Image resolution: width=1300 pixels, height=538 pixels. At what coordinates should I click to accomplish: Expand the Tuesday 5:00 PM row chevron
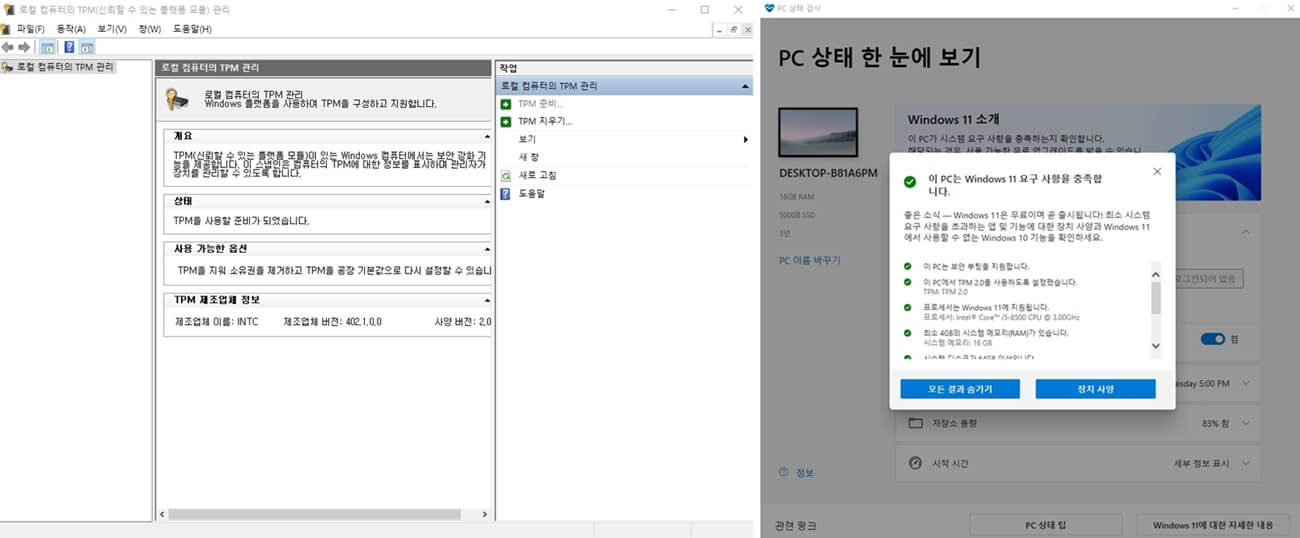(1246, 382)
